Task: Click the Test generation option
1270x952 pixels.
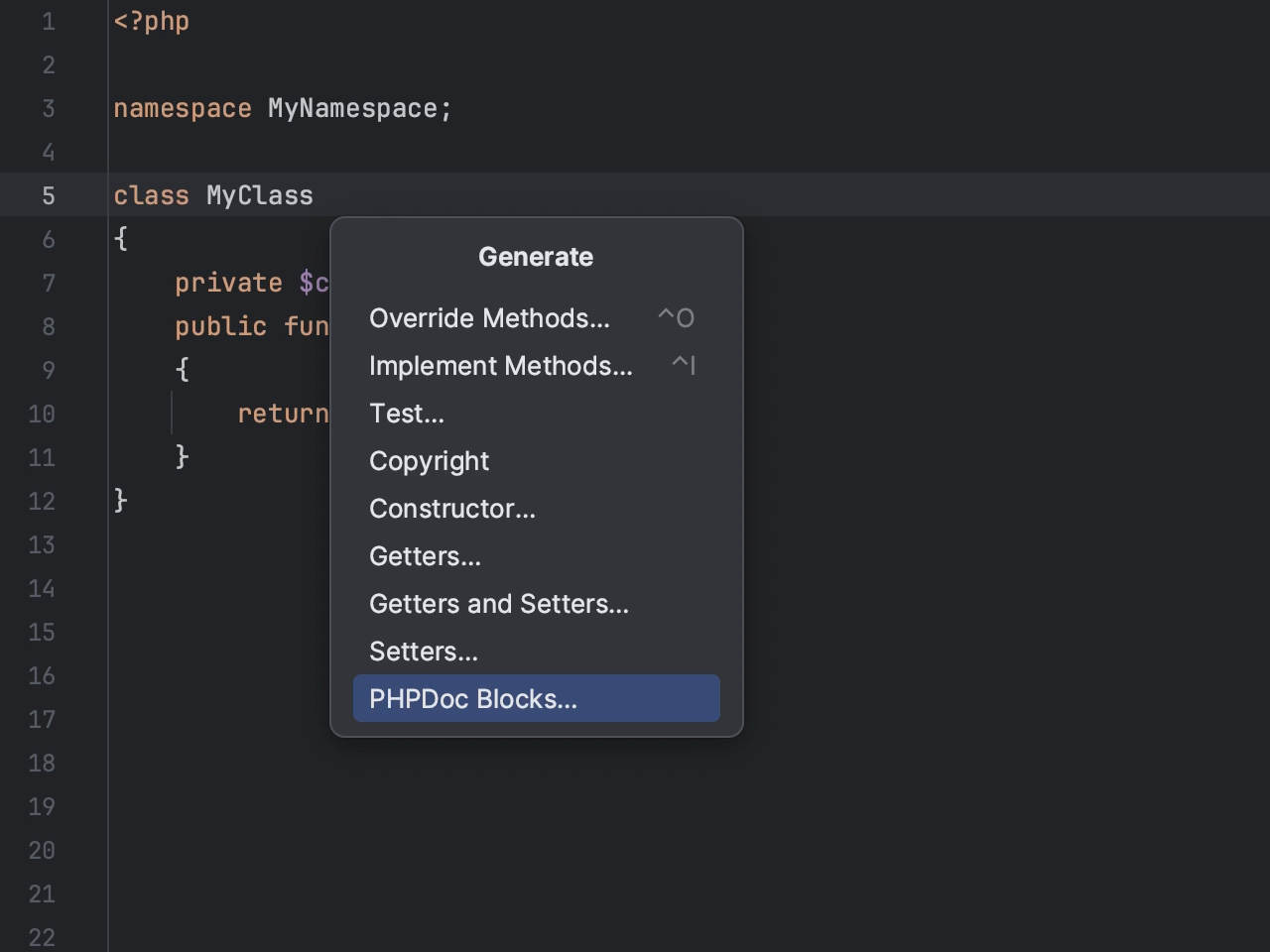Action: point(407,413)
